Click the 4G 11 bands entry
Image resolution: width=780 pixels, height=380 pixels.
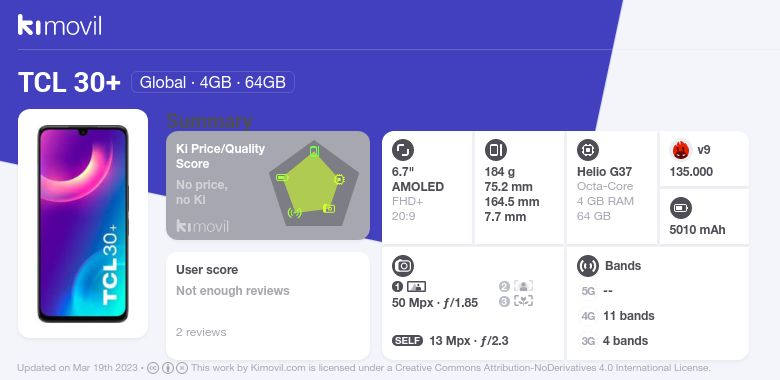click(x=618, y=316)
